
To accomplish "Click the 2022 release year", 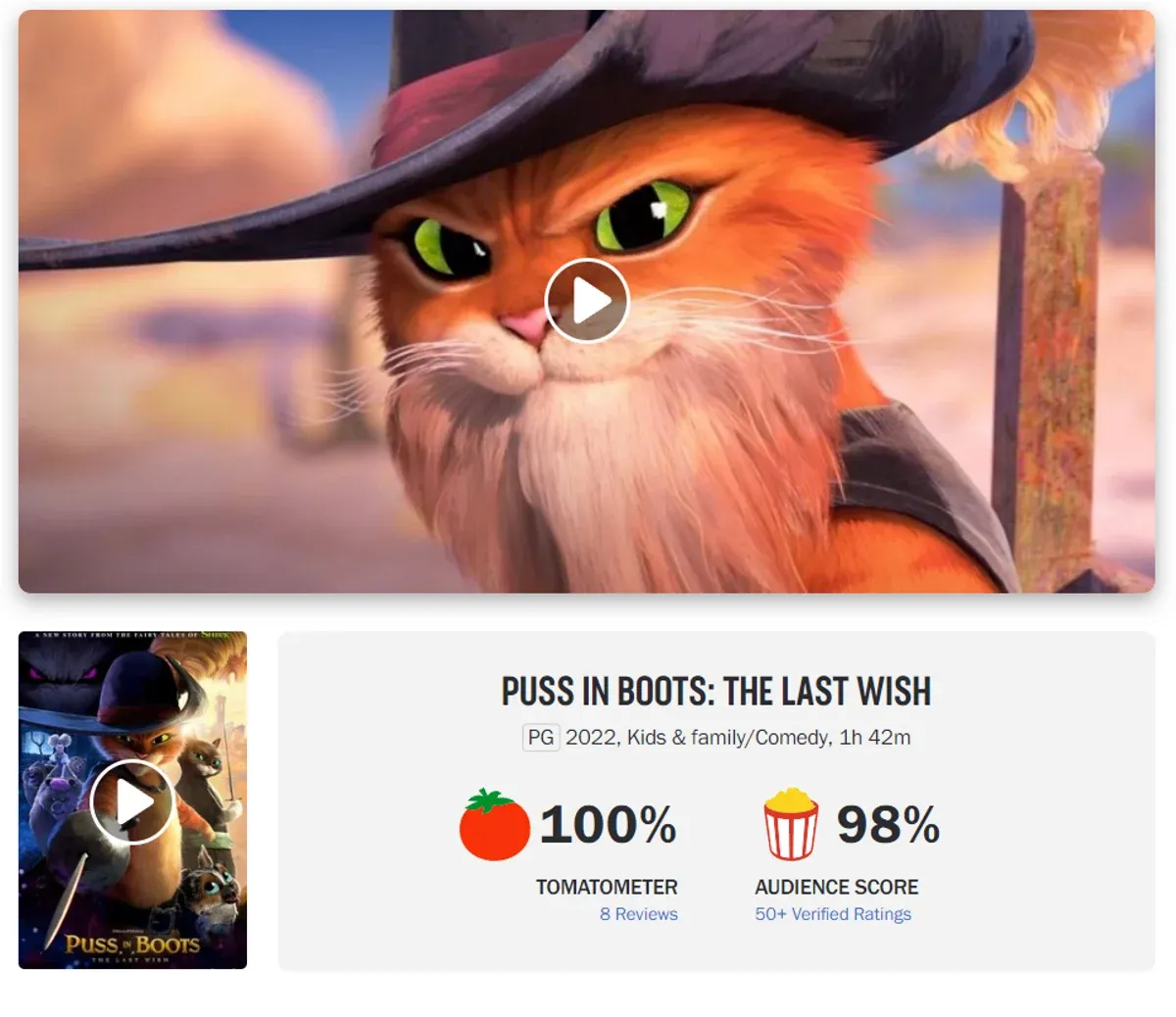I will click(x=590, y=738).
